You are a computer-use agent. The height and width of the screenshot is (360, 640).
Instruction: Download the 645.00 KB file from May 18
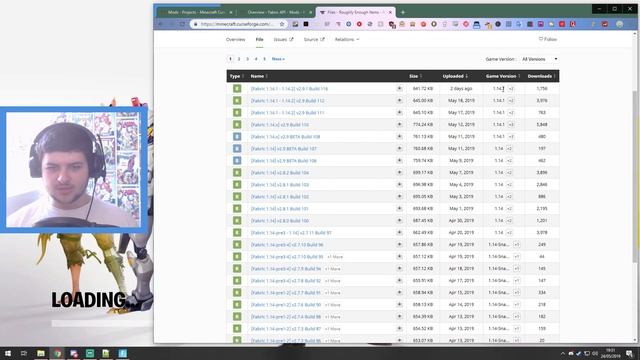coord(399,100)
